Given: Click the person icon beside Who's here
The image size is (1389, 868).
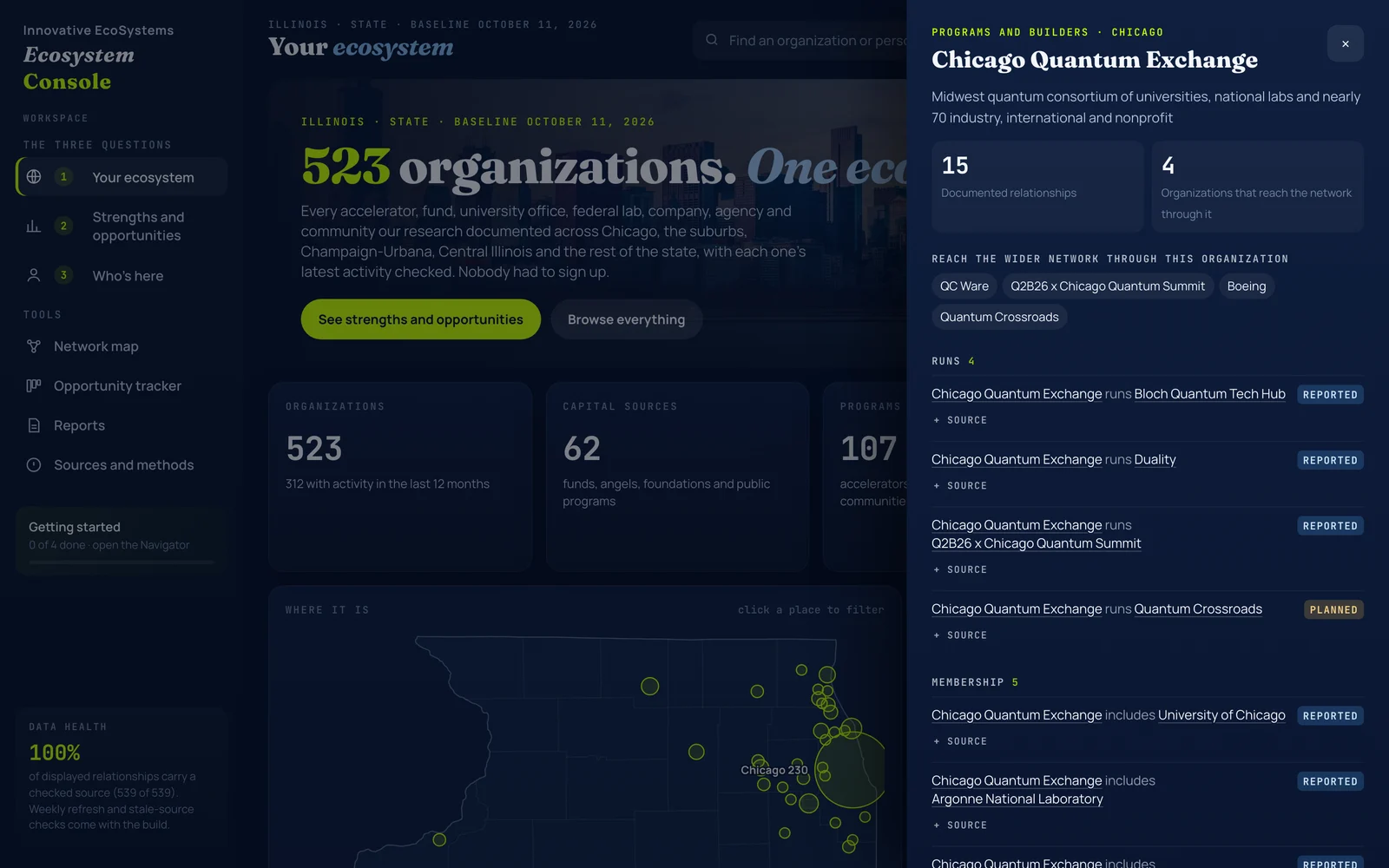Looking at the screenshot, I should [x=34, y=275].
